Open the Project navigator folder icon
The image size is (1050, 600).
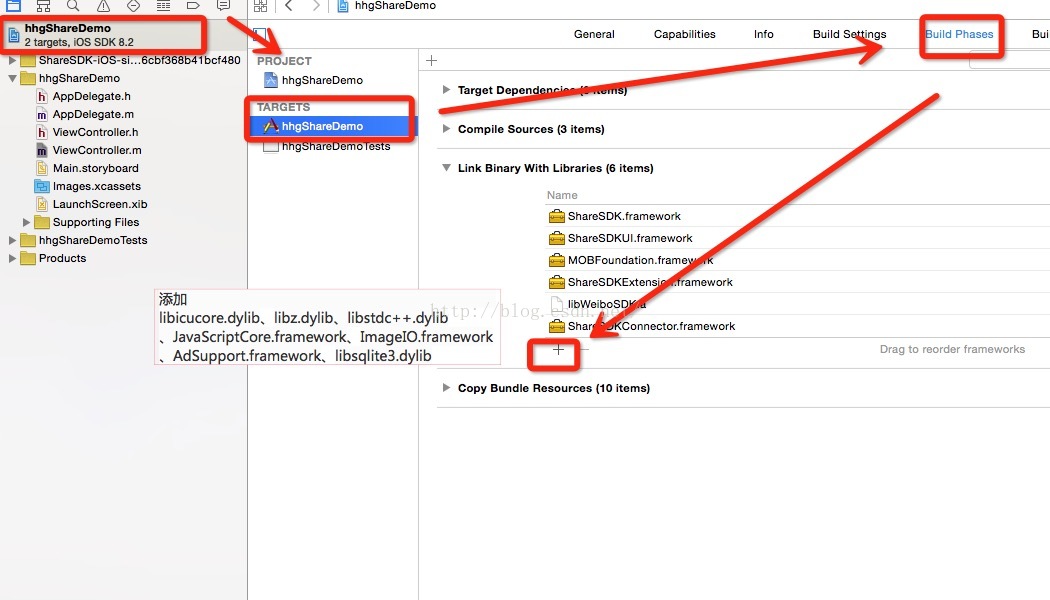coord(13,5)
